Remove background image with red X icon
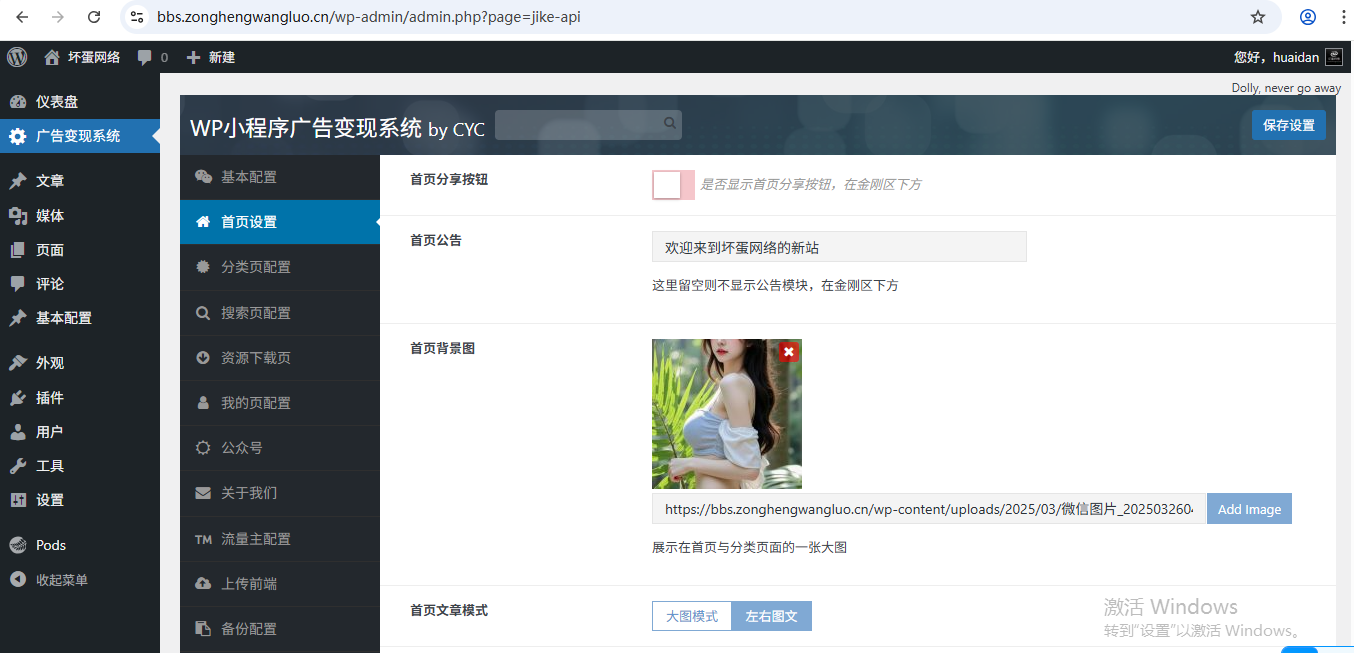 (789, 352)
